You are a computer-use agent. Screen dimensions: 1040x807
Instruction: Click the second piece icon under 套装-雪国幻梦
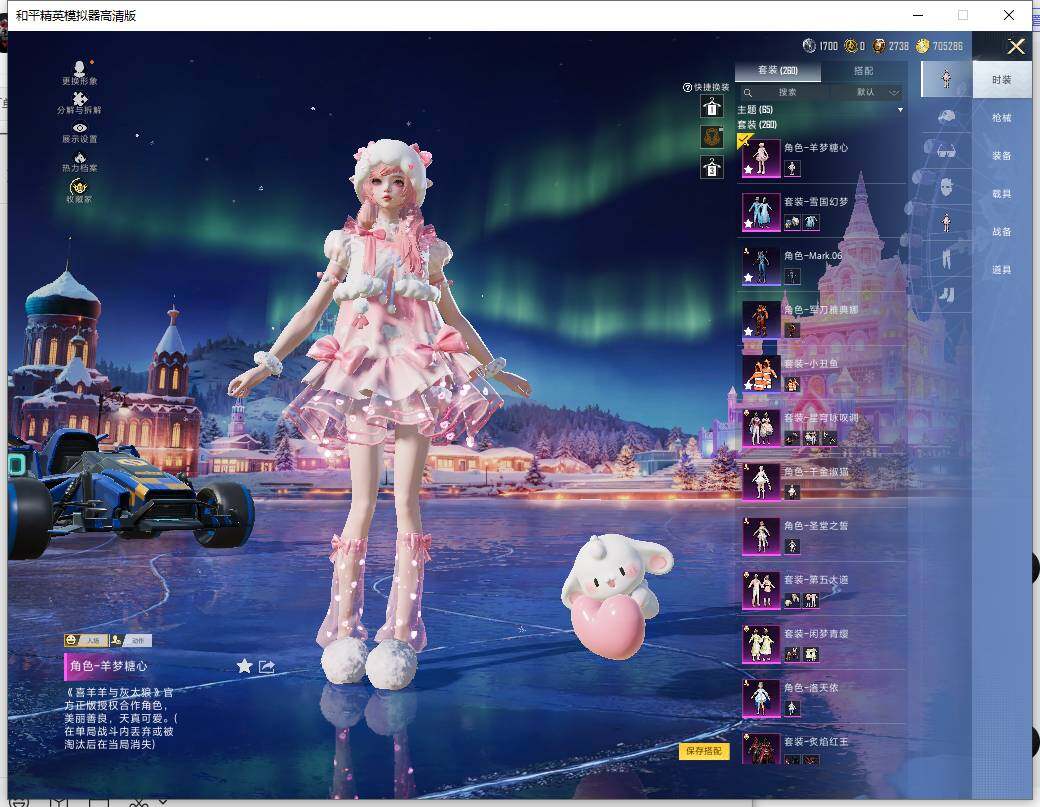click(x=811, y=222)
